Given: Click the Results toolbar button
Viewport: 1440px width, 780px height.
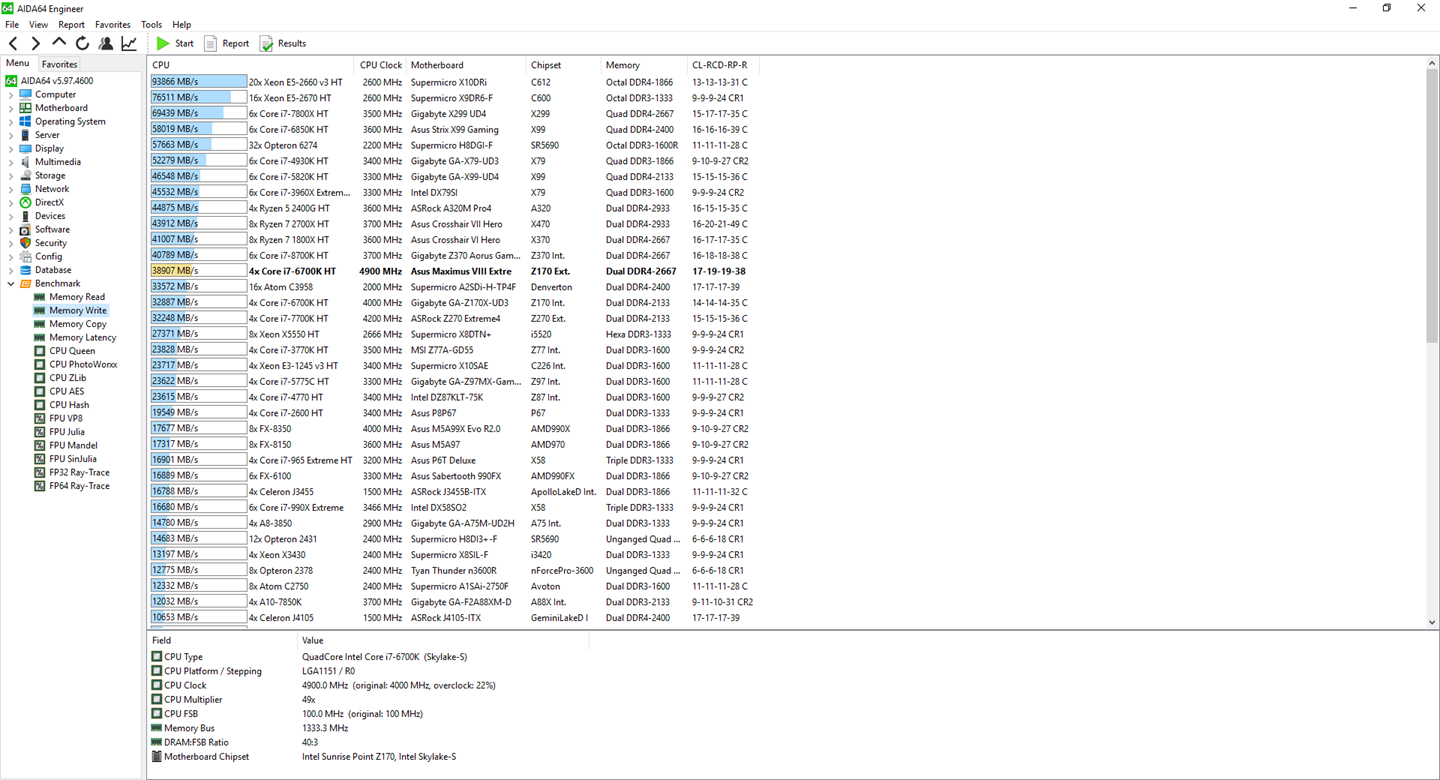Looking at the screenshot, I should 283,43.
